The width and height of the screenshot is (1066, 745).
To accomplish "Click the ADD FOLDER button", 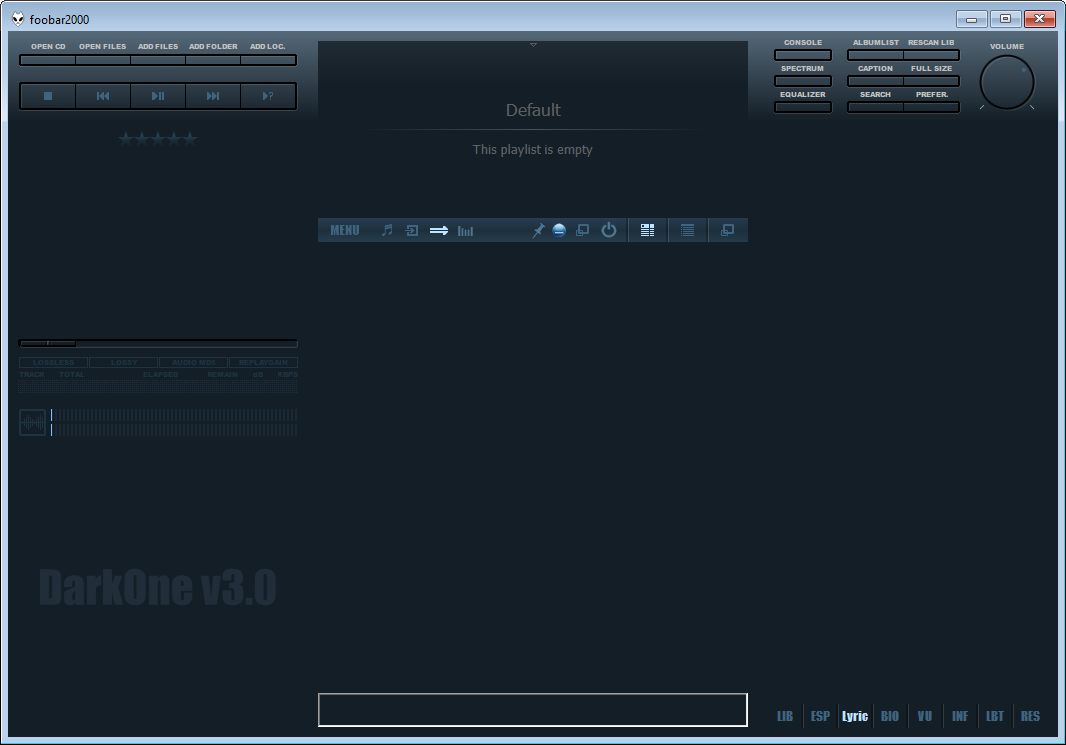I will point(213,60).
